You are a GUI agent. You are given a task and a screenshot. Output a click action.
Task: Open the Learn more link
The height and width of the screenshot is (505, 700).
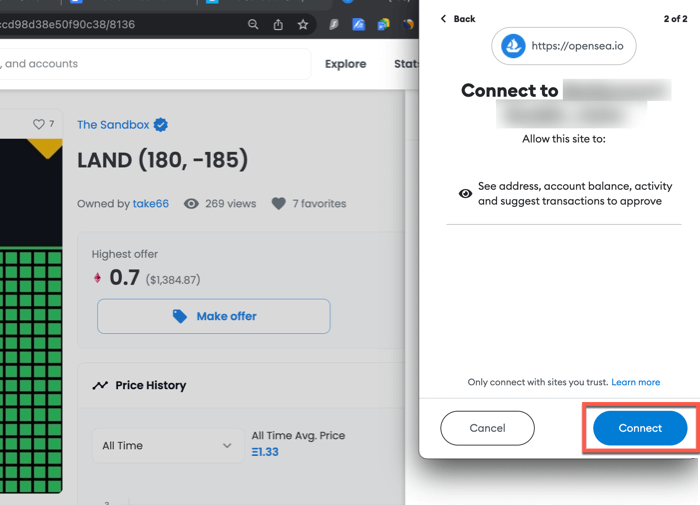635,382
